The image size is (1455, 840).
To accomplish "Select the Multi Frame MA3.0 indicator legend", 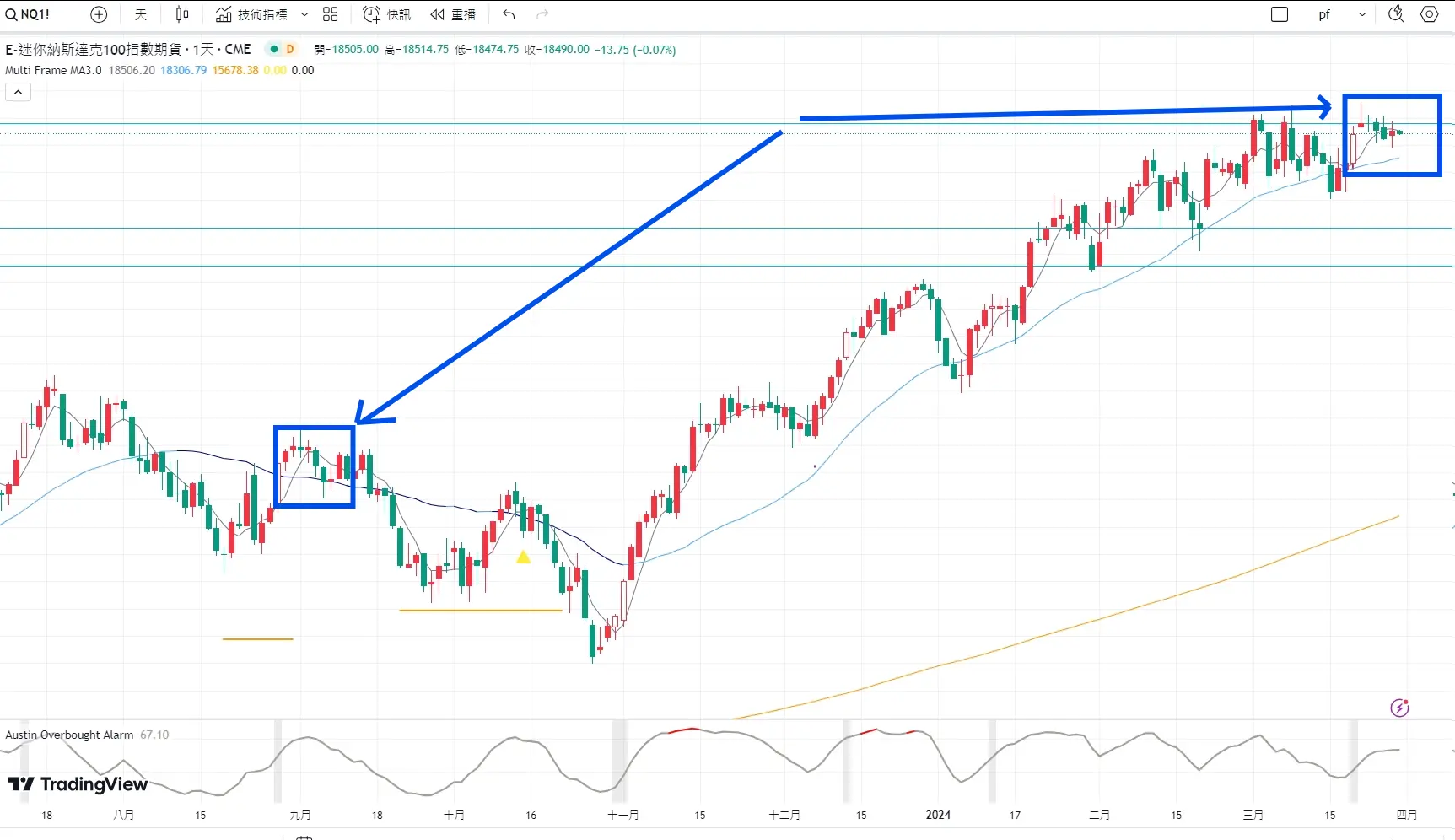I will [x=53, y=70].
